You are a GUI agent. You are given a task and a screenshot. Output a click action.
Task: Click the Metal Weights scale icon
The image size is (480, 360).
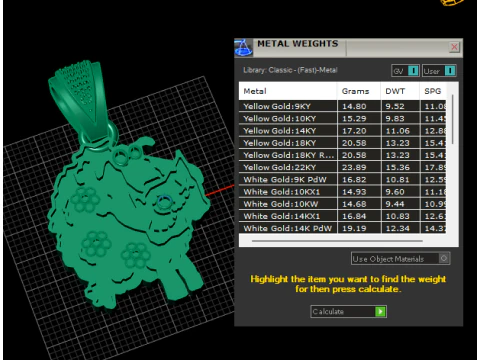click(243, 47)
